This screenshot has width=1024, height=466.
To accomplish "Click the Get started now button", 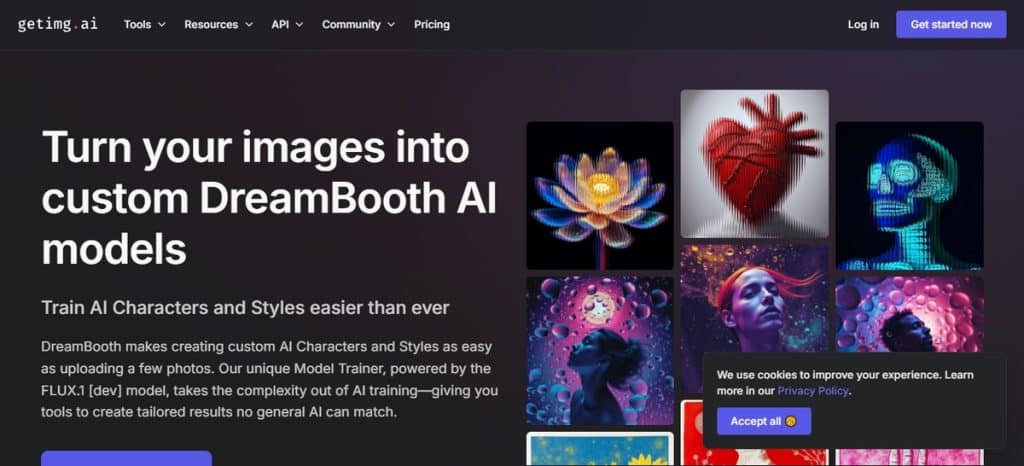I will [951, 24].
